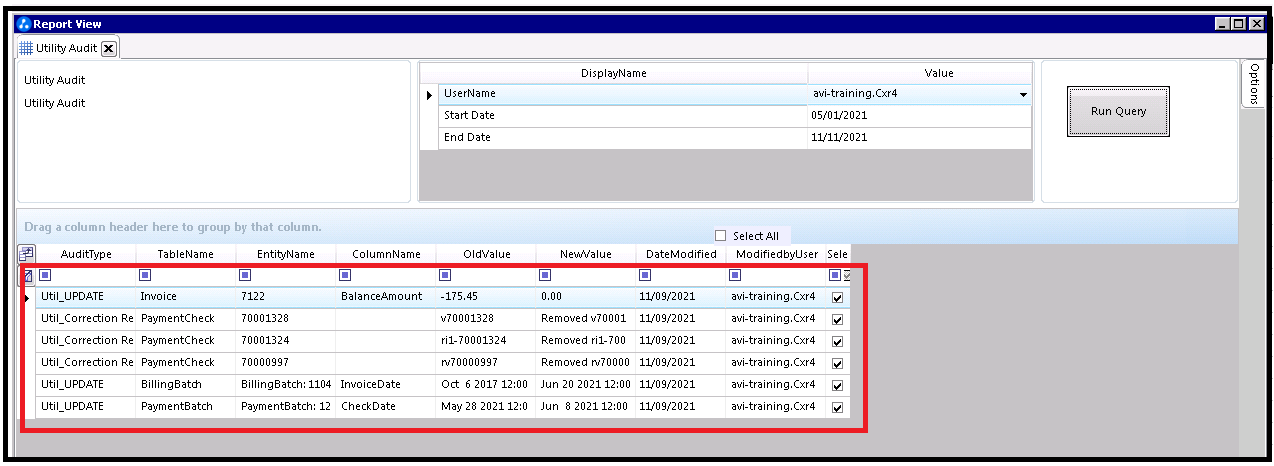
Task: Sort by the AuditType column header
Action: [86, 254]
